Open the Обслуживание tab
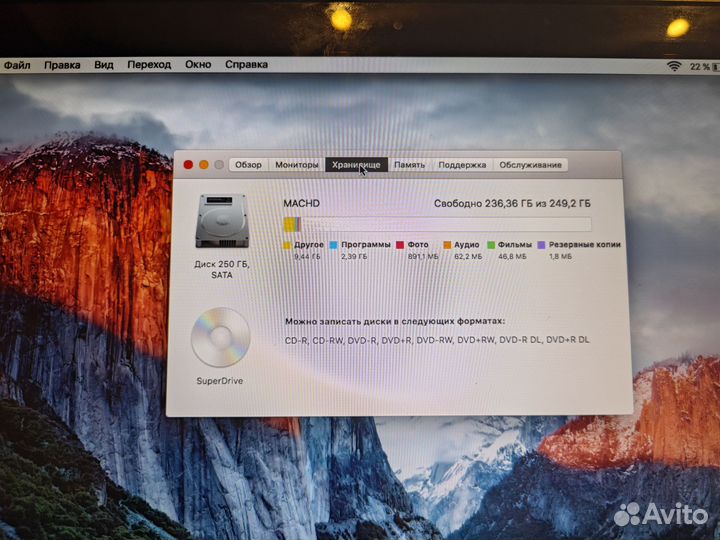The image size is (720, 540). pos(530,165)
